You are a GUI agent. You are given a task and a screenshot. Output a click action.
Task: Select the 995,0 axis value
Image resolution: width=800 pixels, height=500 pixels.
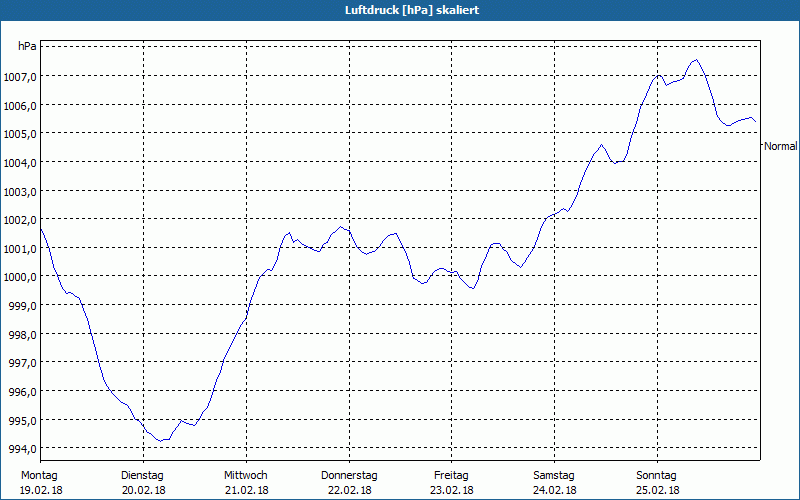click(x=22, y=421)
